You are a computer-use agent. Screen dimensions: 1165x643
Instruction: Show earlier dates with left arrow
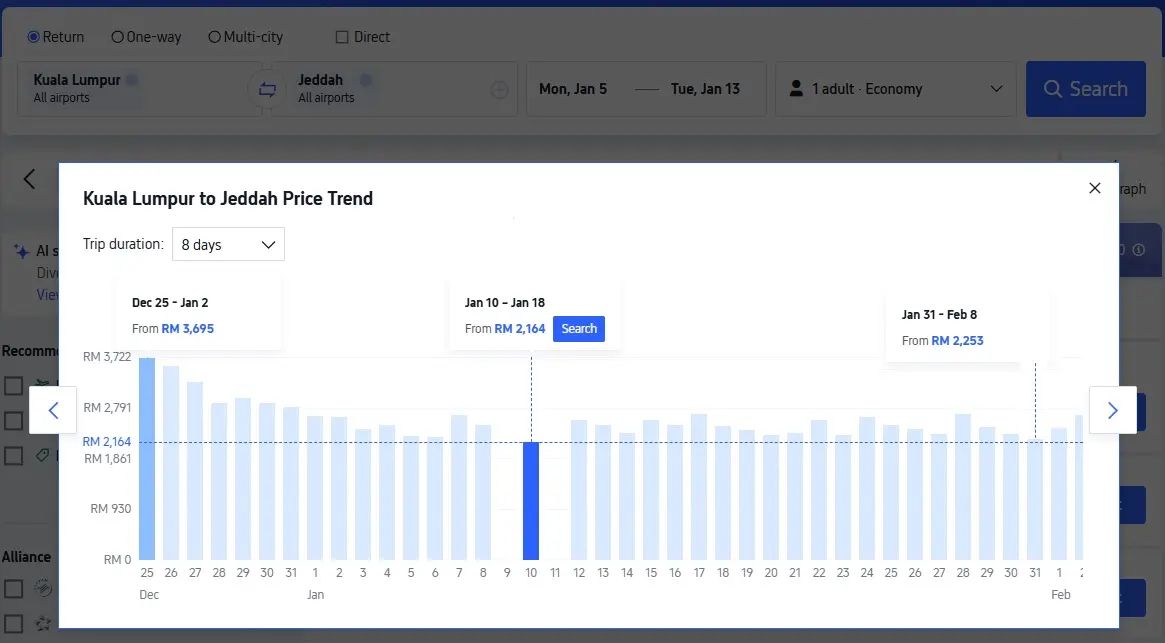tap(54, 410)
